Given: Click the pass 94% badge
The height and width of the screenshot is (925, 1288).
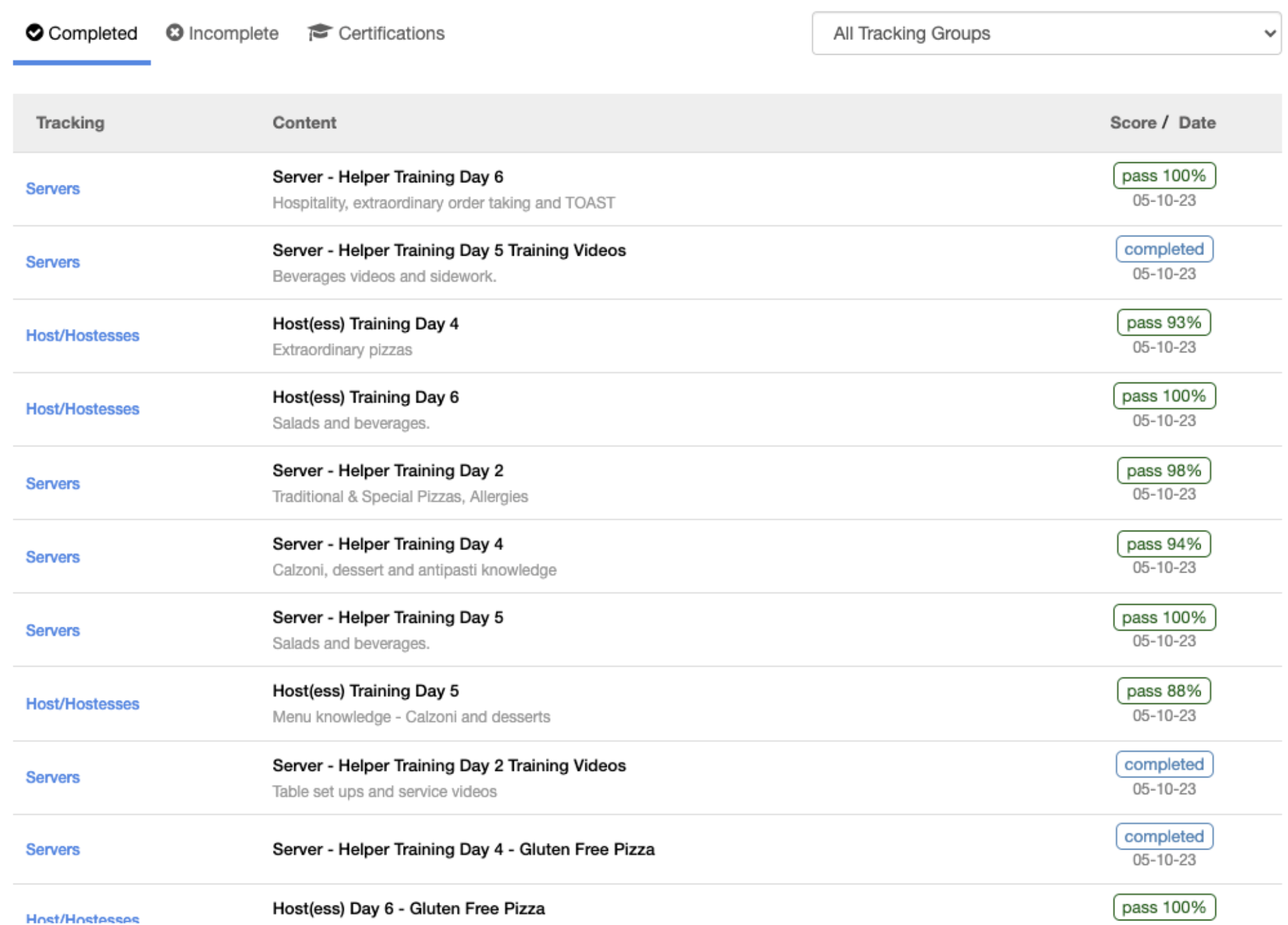Looking at the screenshot, I should coord(1164,544).
